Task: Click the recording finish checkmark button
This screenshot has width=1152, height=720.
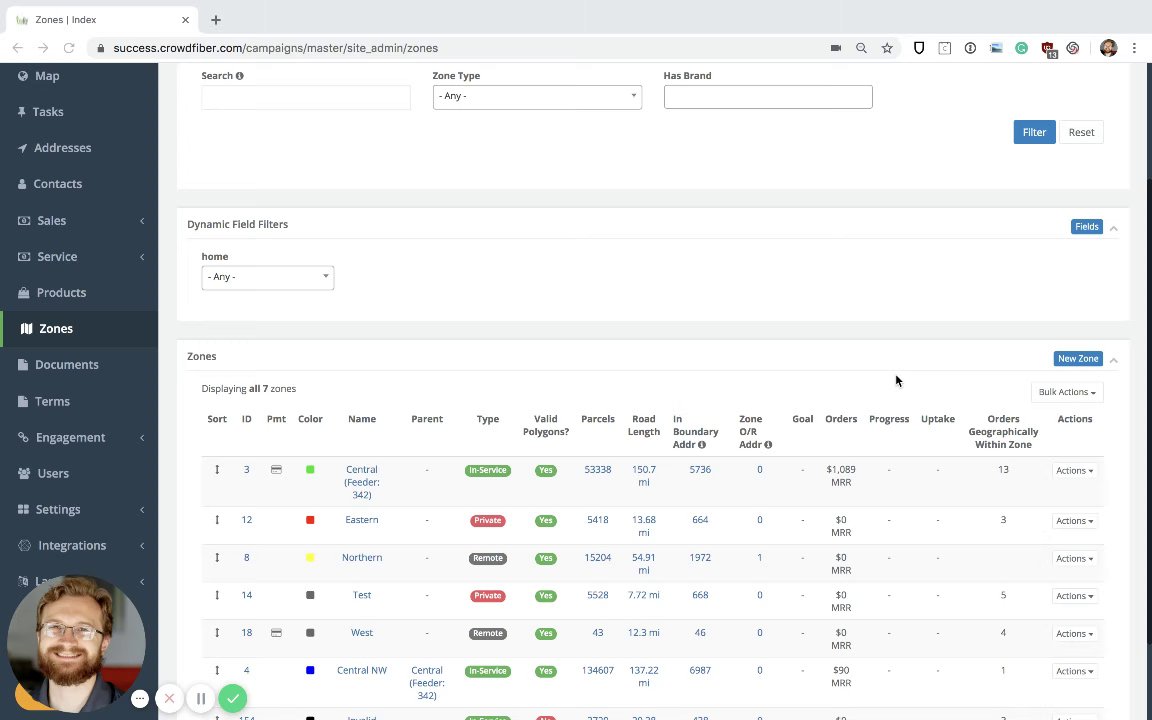Action: (233, 698)
